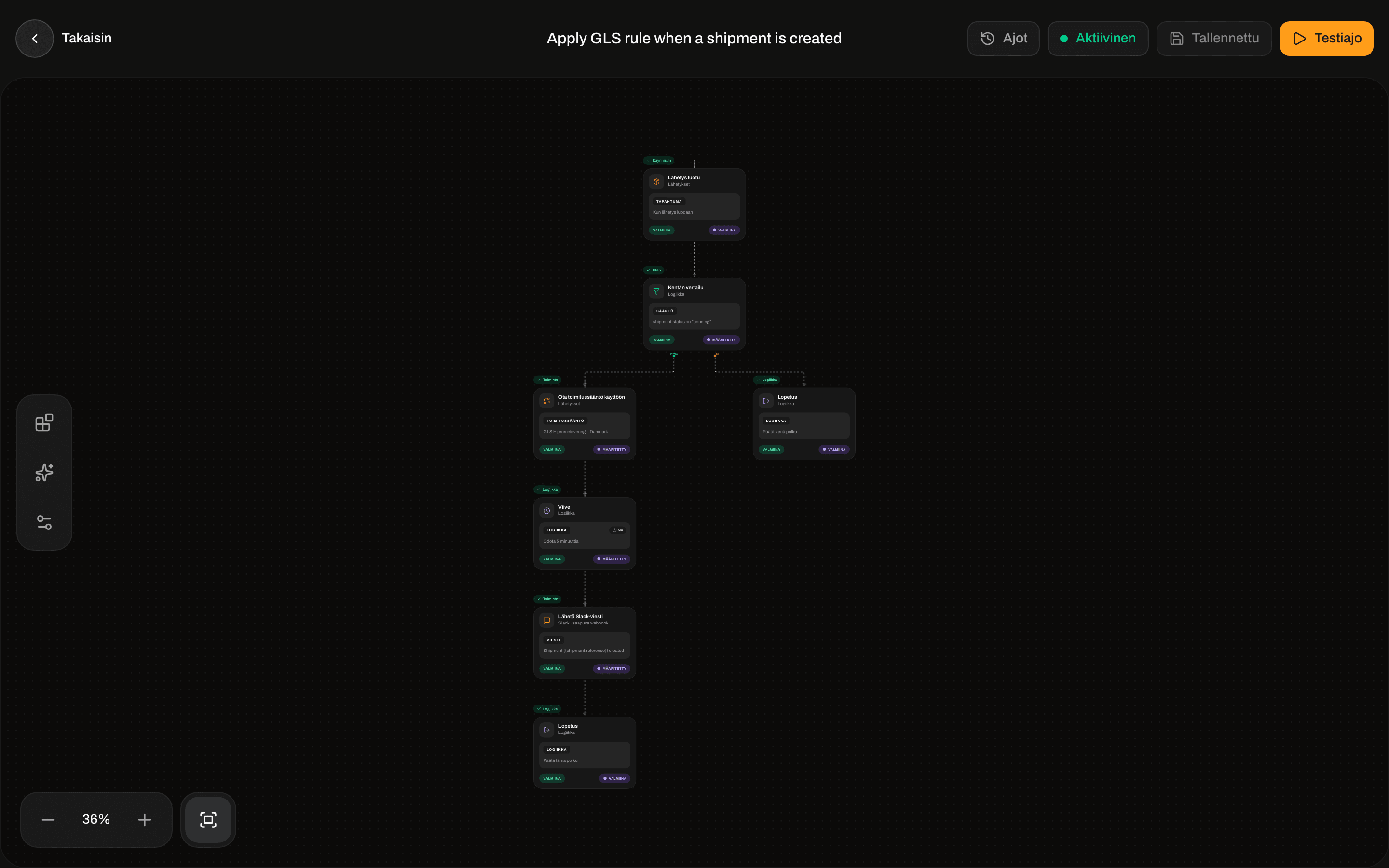
Task: Click the bottom-left Lopetus exit icon
Action: click(546, 730)
